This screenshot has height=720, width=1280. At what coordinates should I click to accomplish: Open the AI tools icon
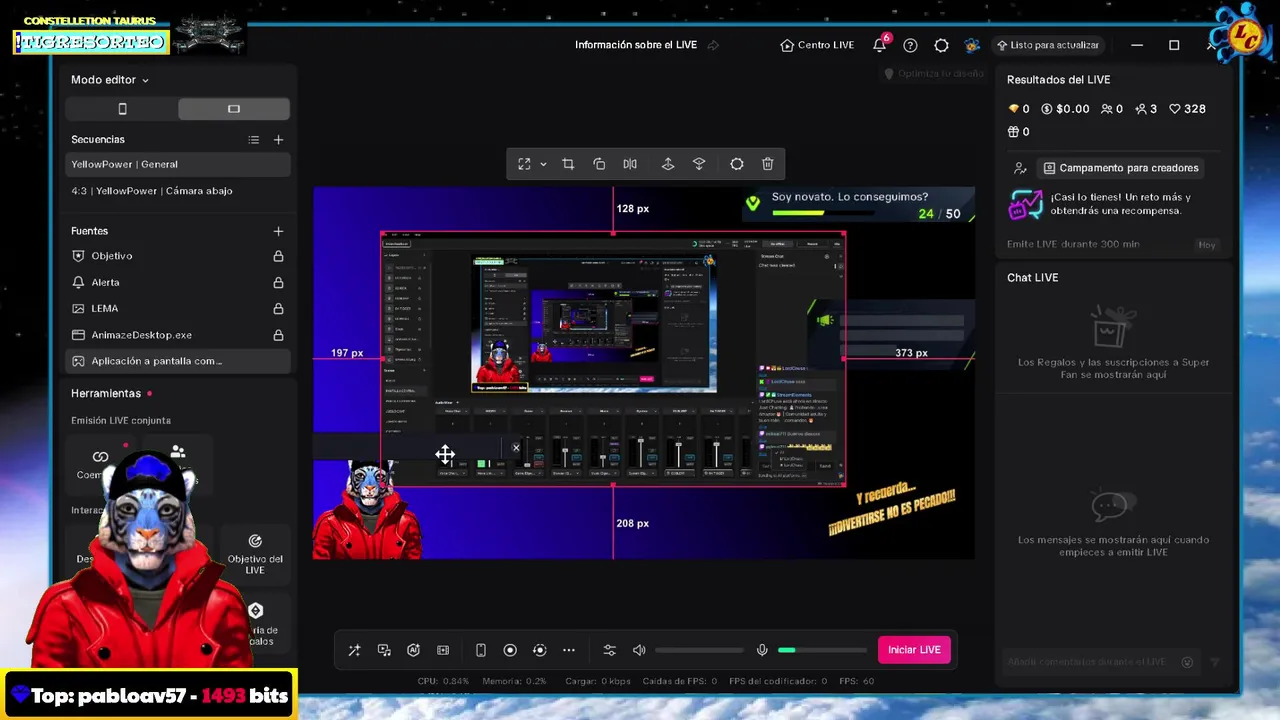[x=413, y=650]
